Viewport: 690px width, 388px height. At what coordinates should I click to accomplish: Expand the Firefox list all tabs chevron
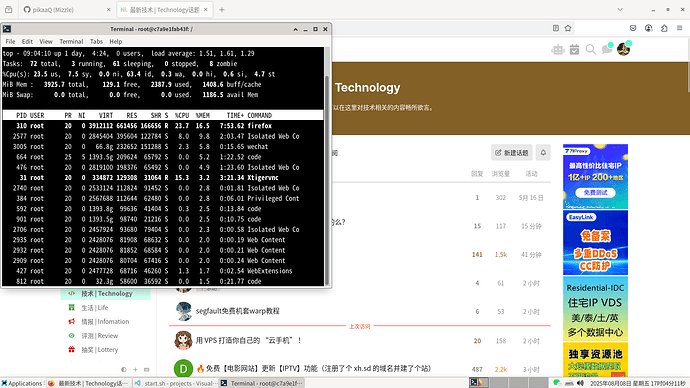point(620,9)
